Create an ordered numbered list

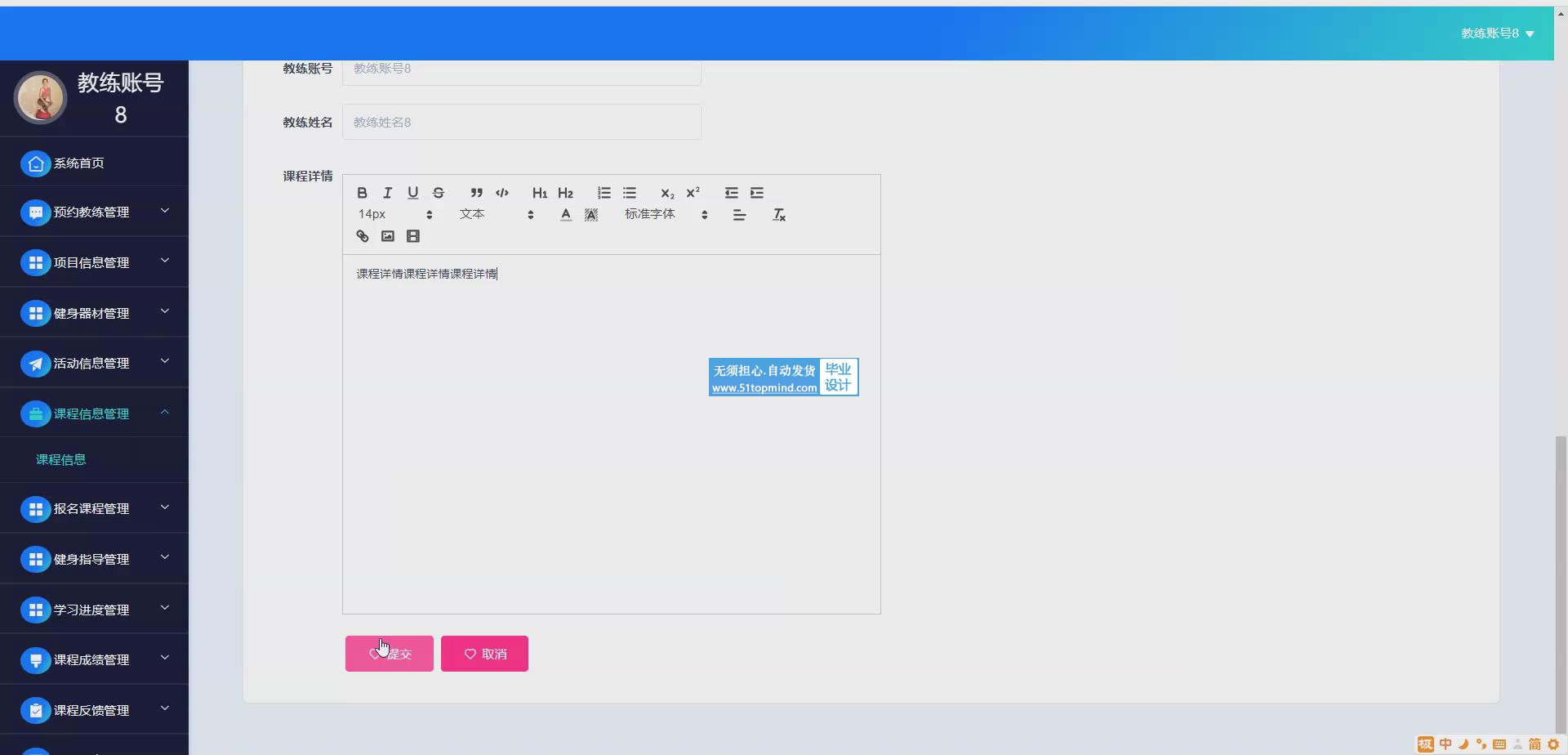click(604, 193)
